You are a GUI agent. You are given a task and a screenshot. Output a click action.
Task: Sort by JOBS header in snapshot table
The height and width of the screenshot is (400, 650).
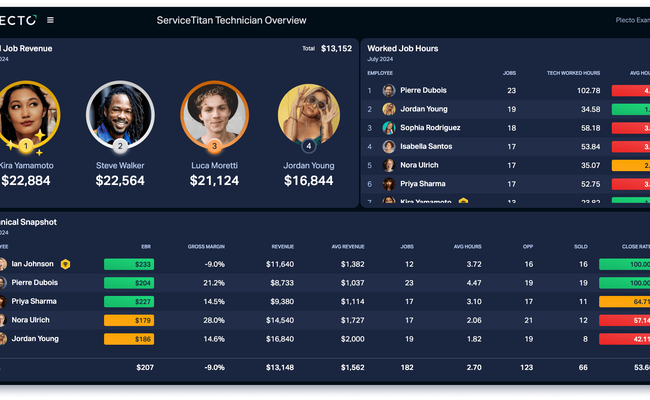(407, 247)
